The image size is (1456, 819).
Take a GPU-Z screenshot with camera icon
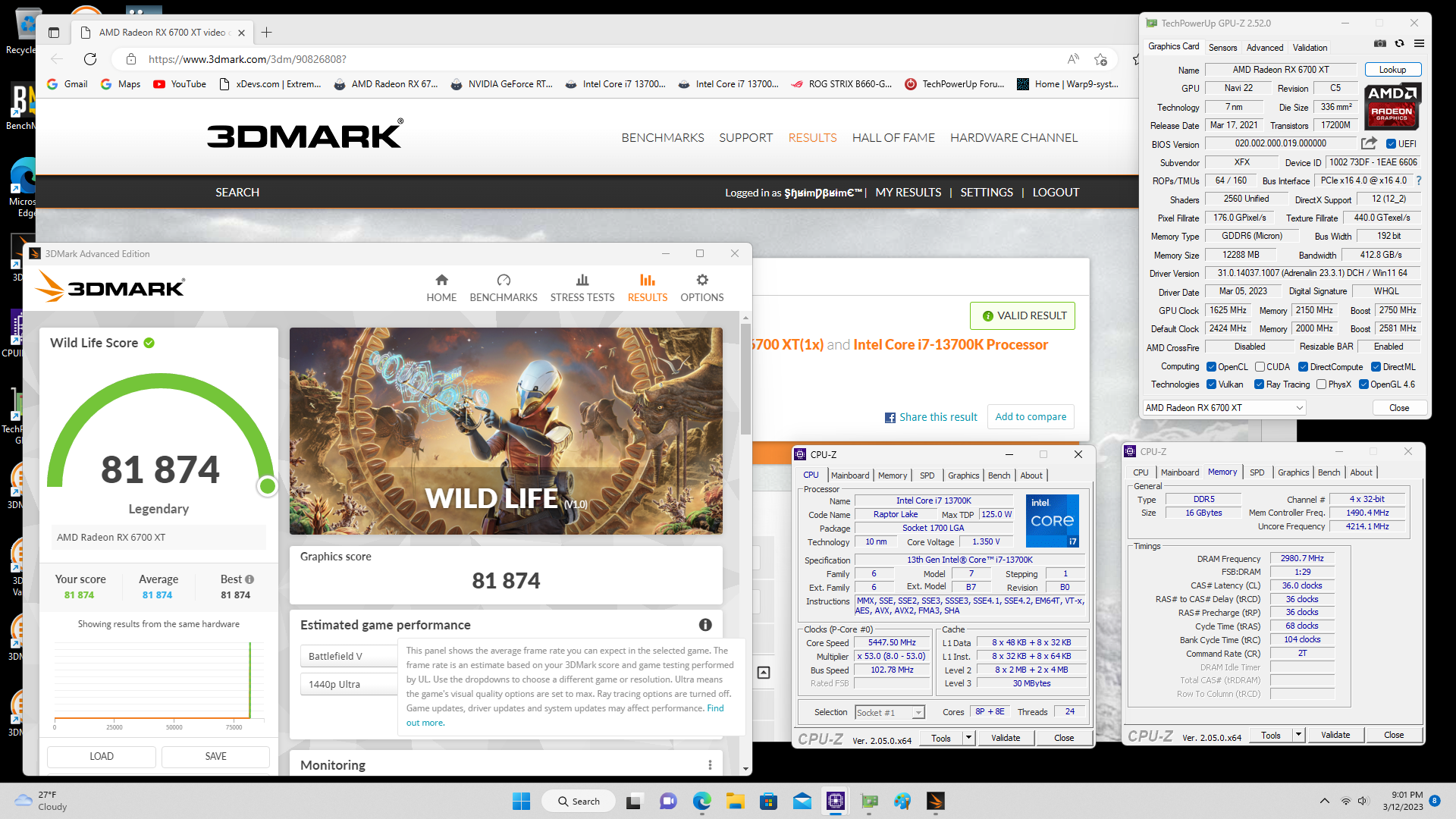pyautogui.click(x=1380, y=43)
